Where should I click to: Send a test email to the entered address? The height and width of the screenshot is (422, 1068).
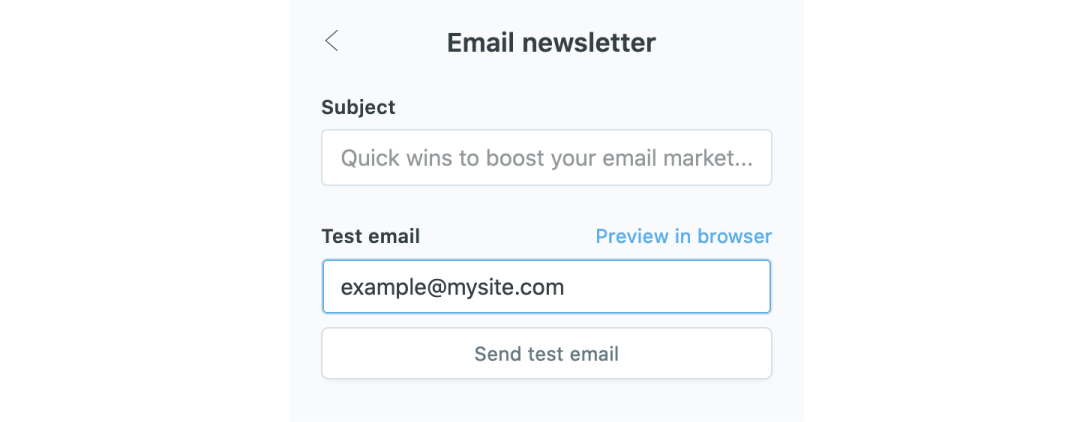(x=546, y=354)
